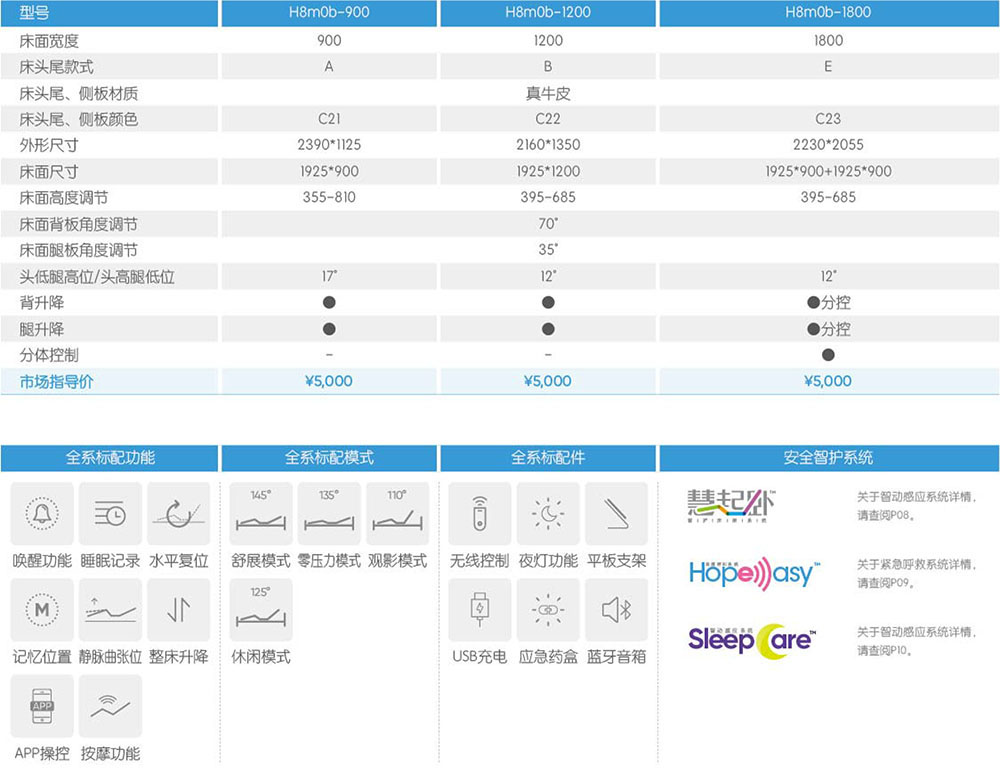
Task: Click the 请查阅P10 note text
Action: 886,650
